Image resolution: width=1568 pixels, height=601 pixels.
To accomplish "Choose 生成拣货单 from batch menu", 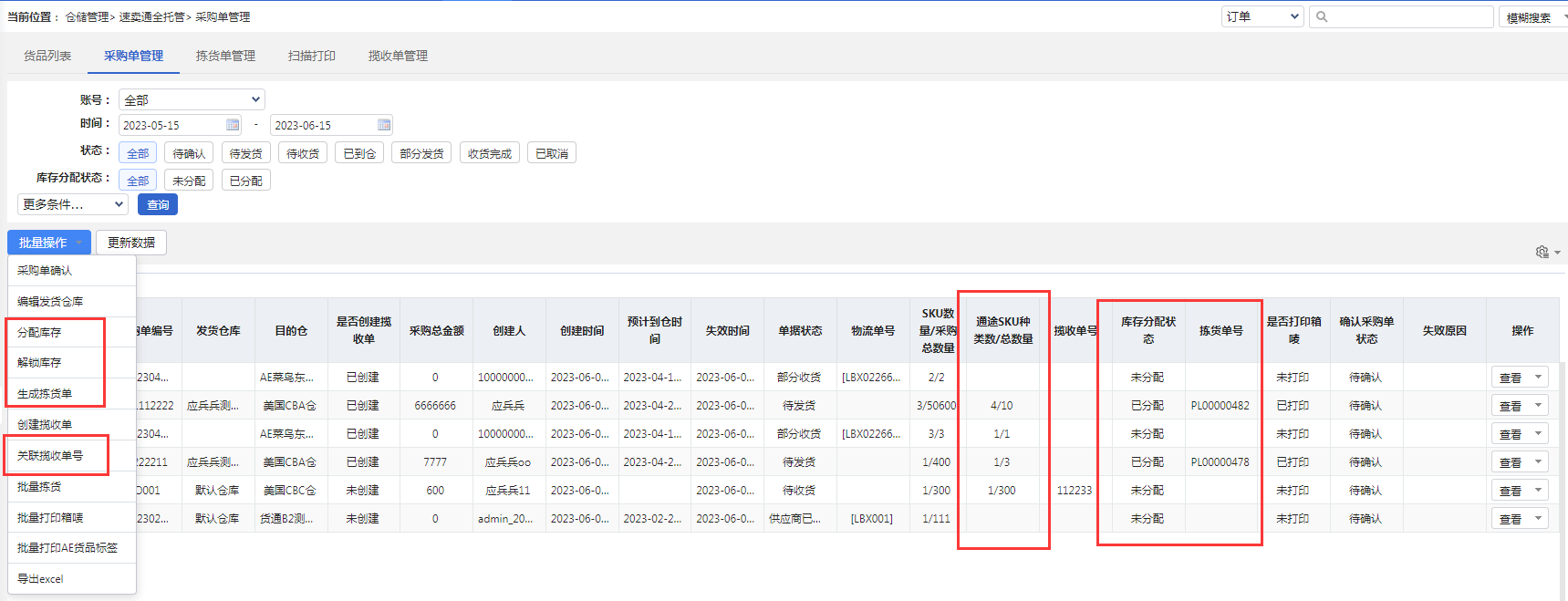I will coord(72,393).
